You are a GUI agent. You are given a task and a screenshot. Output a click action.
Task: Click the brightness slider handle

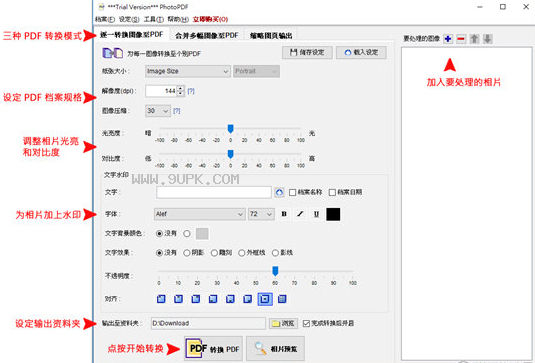point(231,129)
